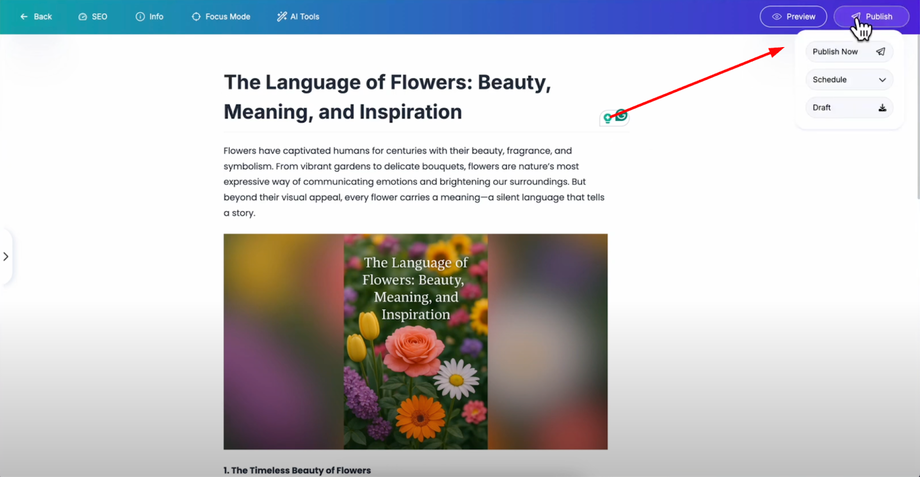
Task: Click the AI Tools magic wand icon
Action: pyautogui.click(x=282, y=17)
